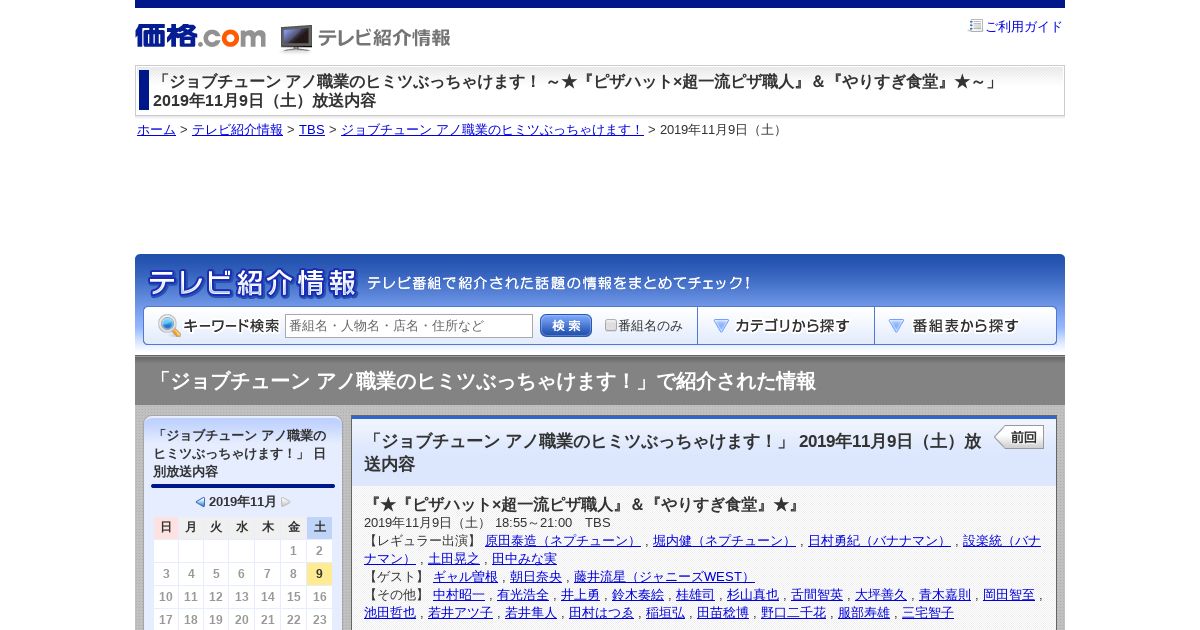Viewport: 1200px width, 630px height.
Task: Open 中村昭一 link
Action: pos(459,595)
